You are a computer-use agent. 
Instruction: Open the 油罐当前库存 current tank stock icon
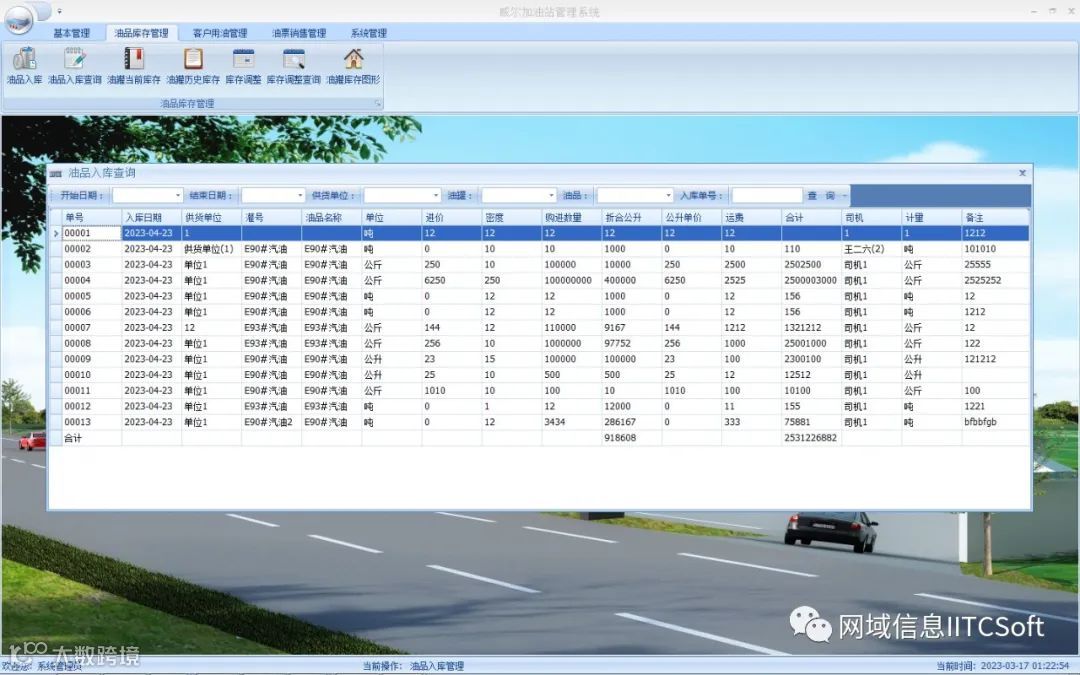(x=134, y=66)
